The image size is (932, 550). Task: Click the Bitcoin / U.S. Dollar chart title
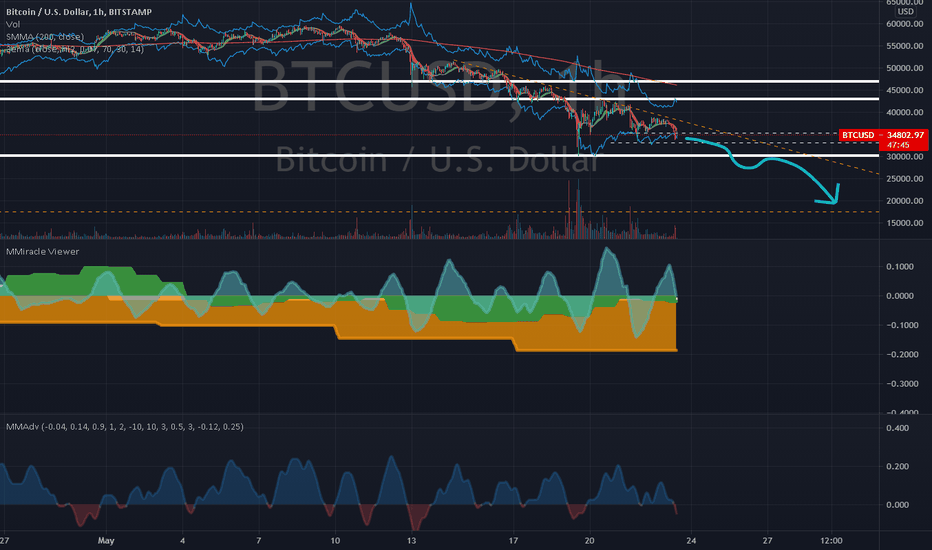[78, 12]
